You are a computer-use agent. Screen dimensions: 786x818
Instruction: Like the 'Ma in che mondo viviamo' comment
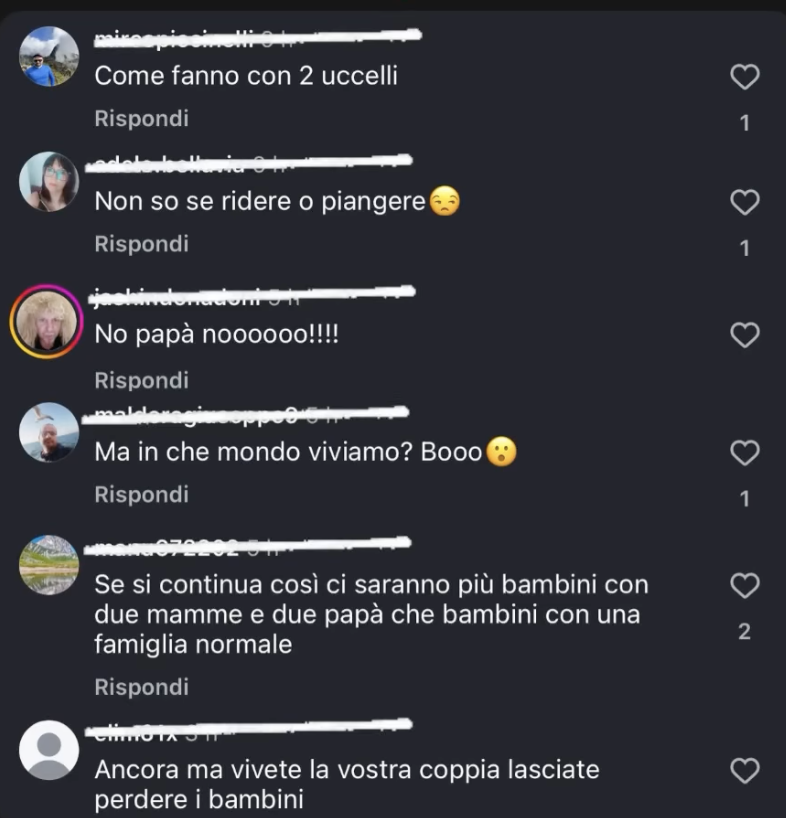click(x=744, y=452)
